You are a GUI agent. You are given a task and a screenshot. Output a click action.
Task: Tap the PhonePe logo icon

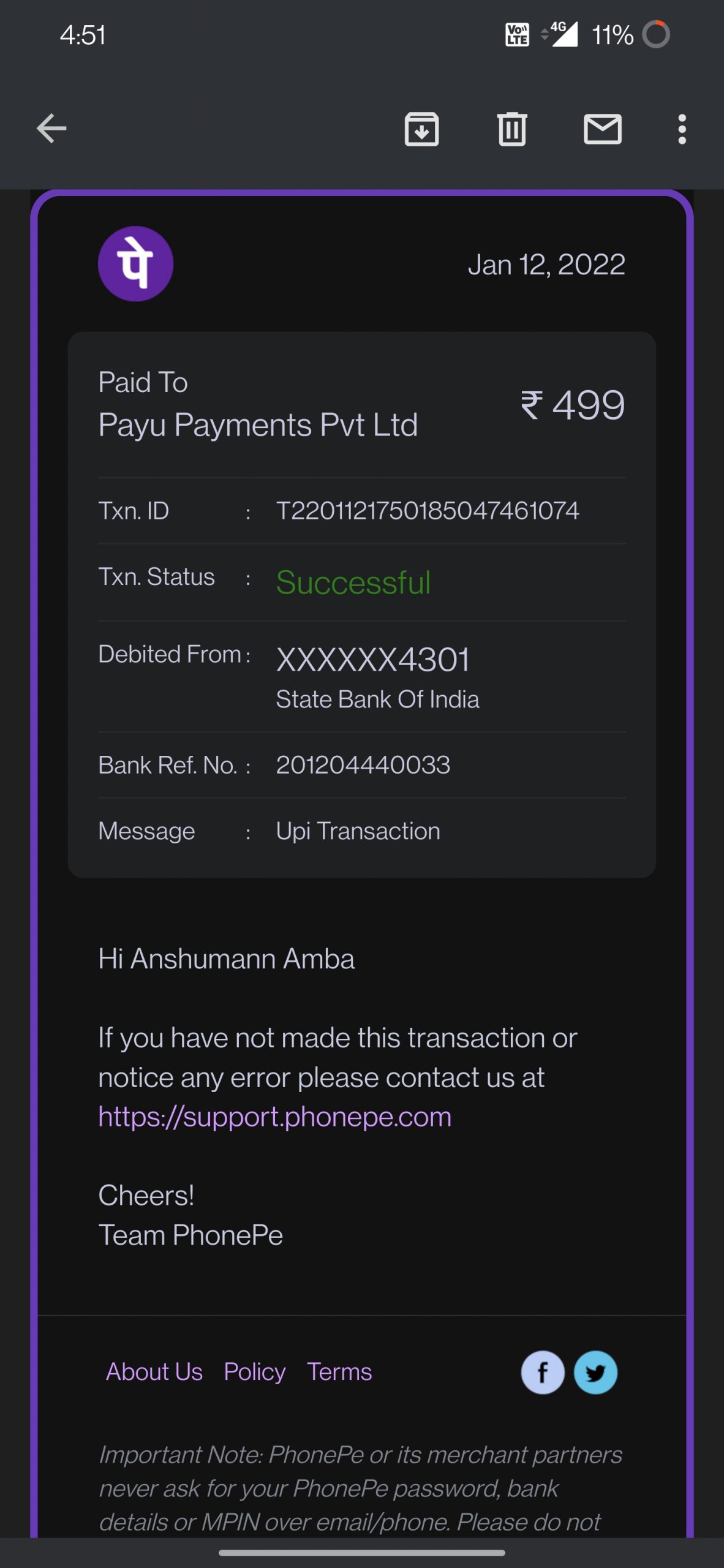click(135, 264)
